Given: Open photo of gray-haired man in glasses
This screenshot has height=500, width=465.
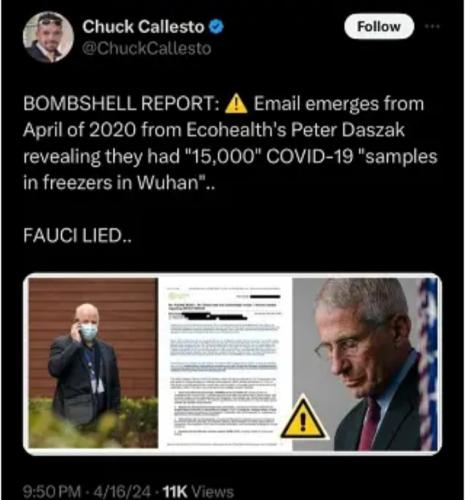Looking at the screenshot, I should tap(365, 364).
